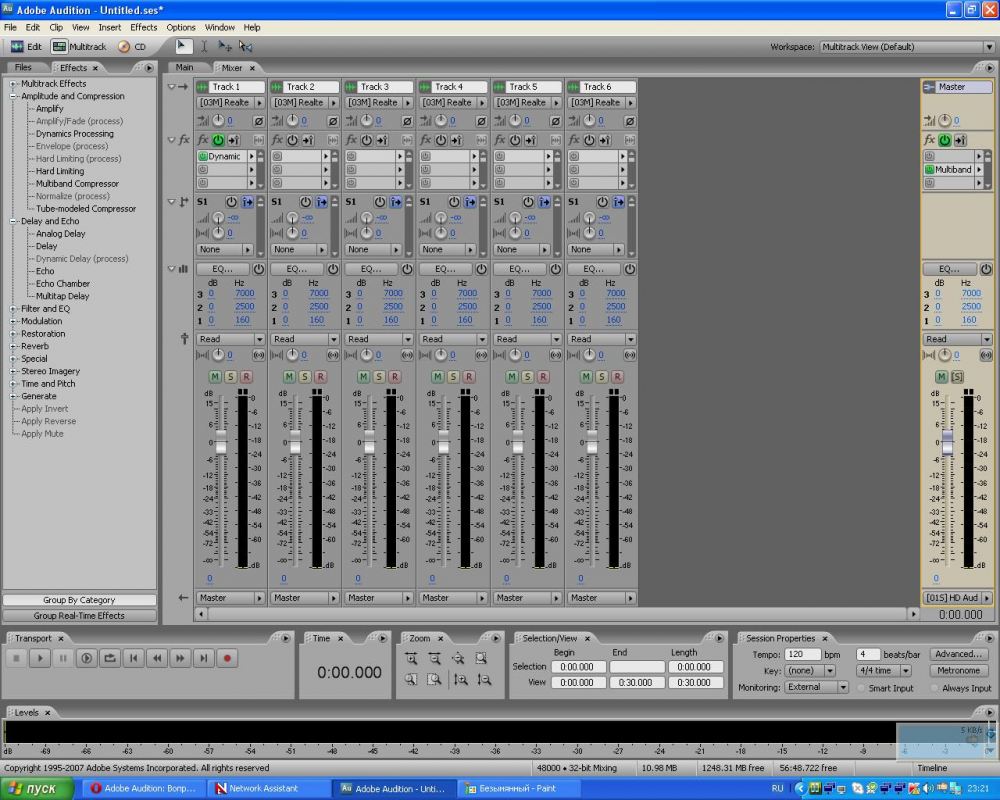Expand the Filter and EQ category
The height and width of the screenshot is (800, 1000).
13,309
